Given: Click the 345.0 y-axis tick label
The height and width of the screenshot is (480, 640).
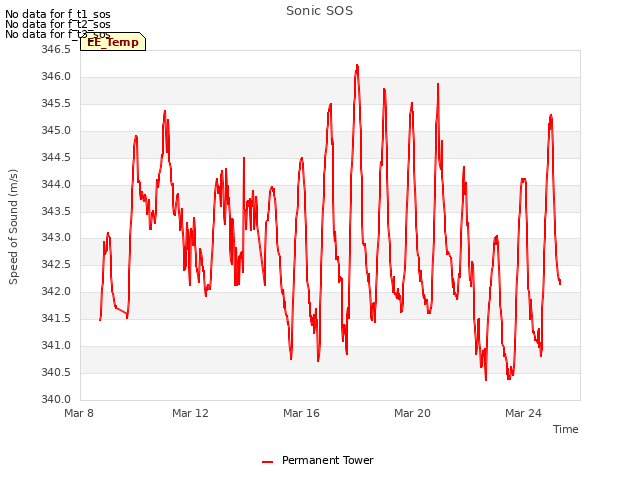Looking at the screenshot, I should point(56,131).
